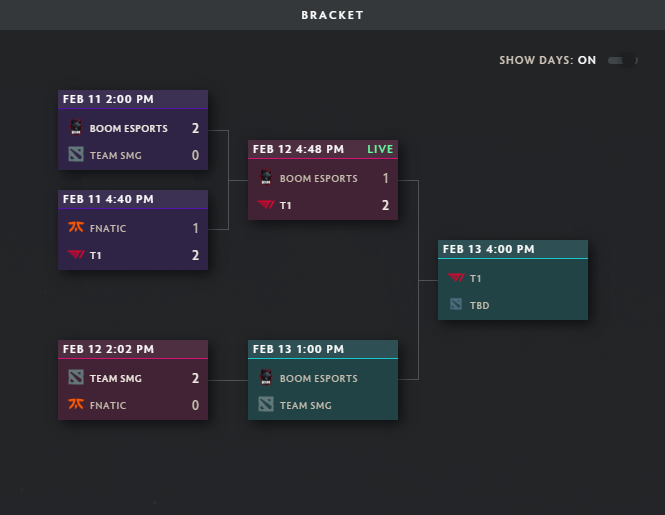The width and height of the screenshot is (665, 515).
Task: Click BOOM Esports logo in Feb 11 2:00 PM match
Action: click(x=76, y=128)
